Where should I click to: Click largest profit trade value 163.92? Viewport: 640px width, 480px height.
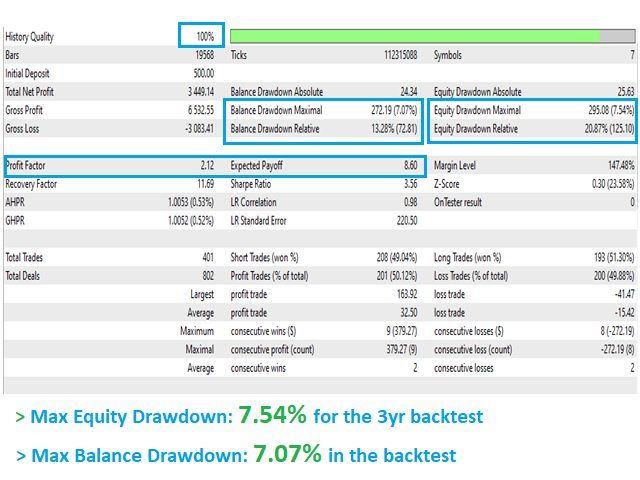(407, 294)
